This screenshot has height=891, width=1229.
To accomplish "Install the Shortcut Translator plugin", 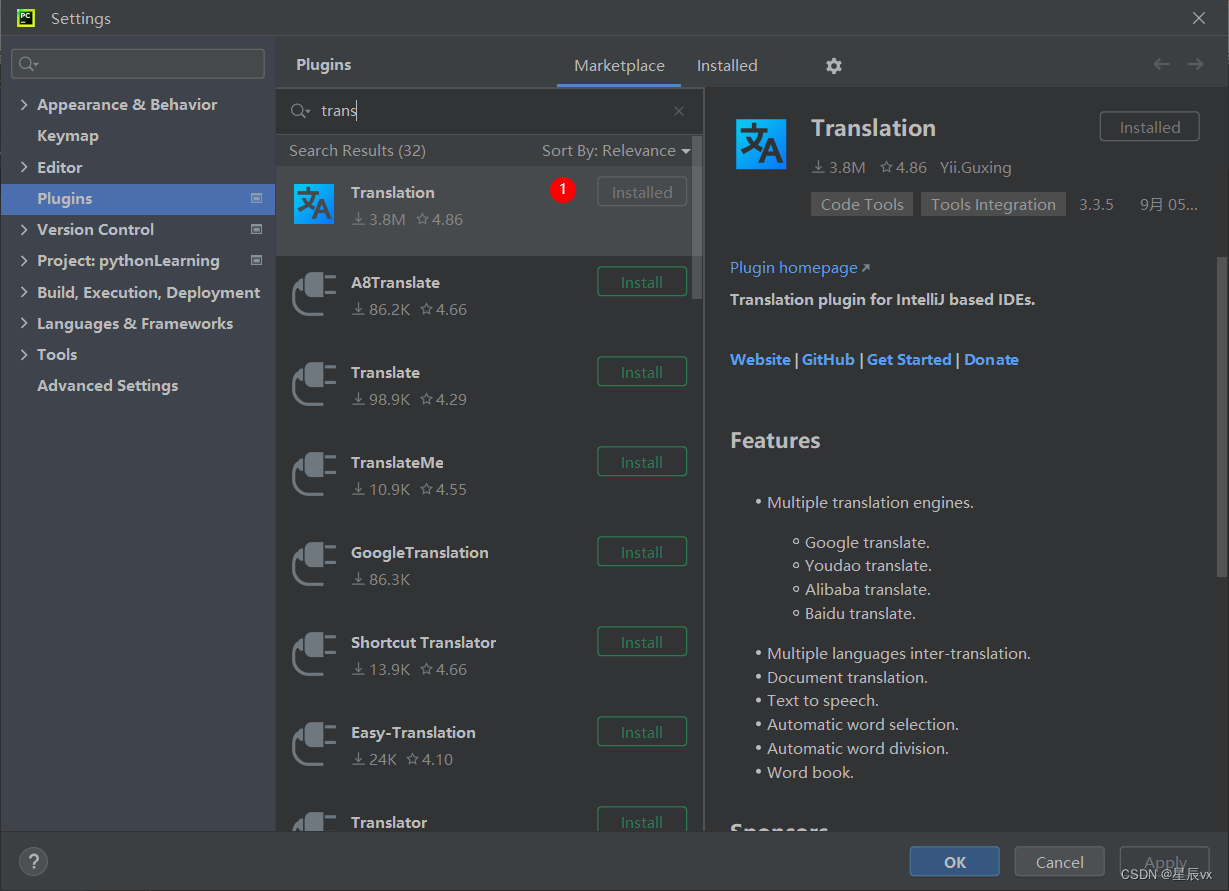I will 642,642.
